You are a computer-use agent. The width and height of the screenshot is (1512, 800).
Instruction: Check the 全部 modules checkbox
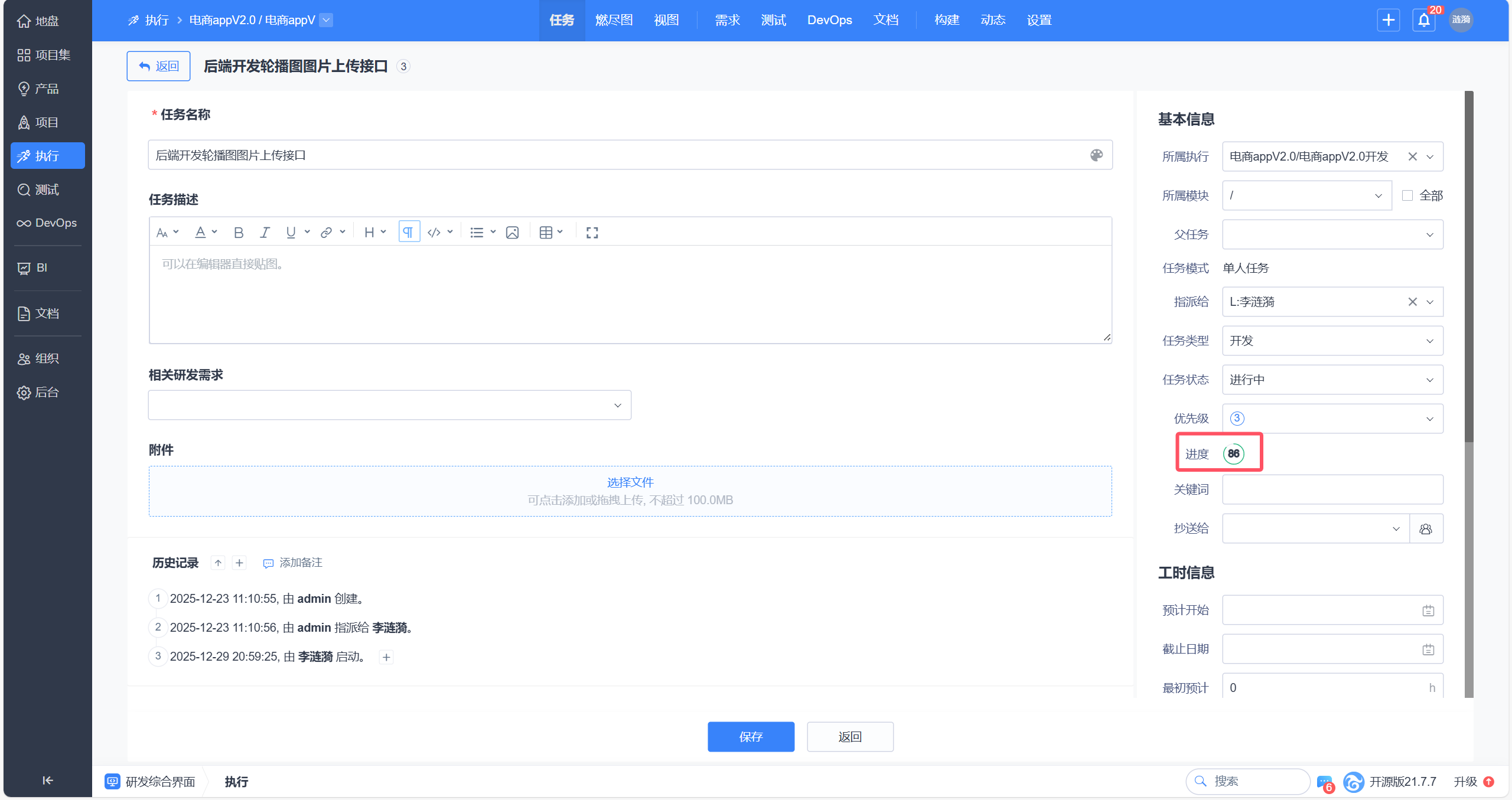[1407, 195]
